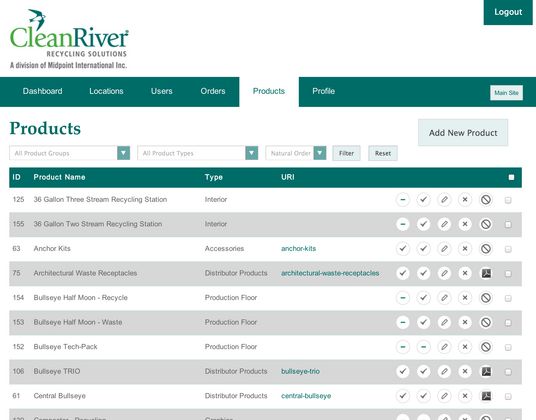Click the second checkmark icon for Central Bullseye
This screenshot has width=536, height=420.
coord(424,396)
